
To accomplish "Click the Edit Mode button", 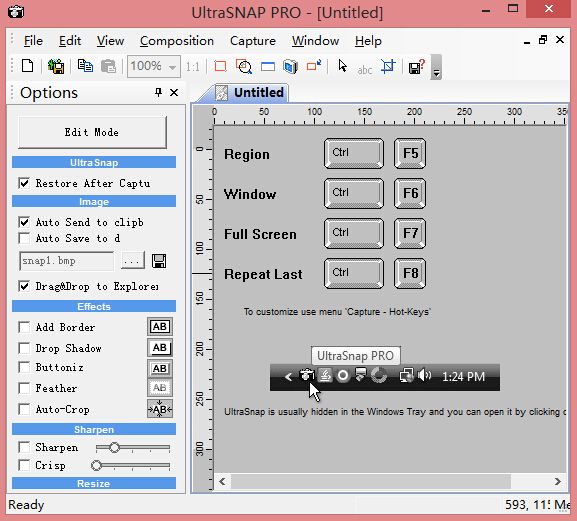I will point(92,132).
